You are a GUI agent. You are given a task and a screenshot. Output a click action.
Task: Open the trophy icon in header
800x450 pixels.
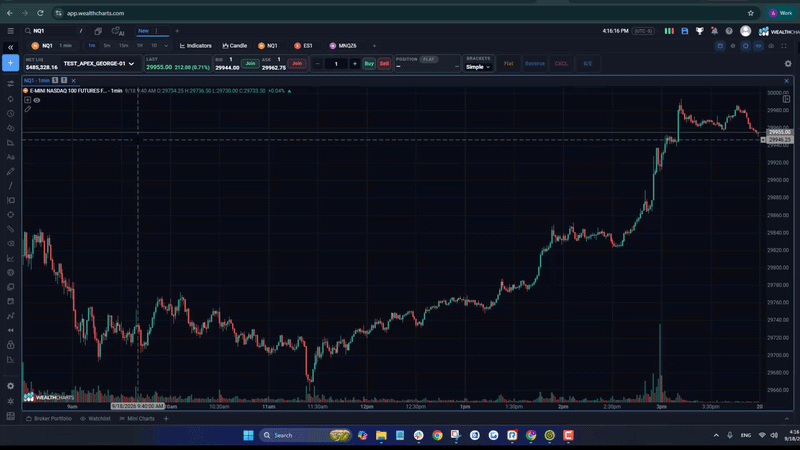[699, 31]
